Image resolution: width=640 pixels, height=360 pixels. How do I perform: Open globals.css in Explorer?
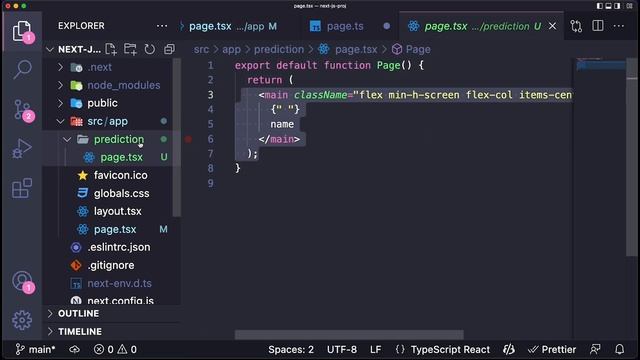pos(122,193)
